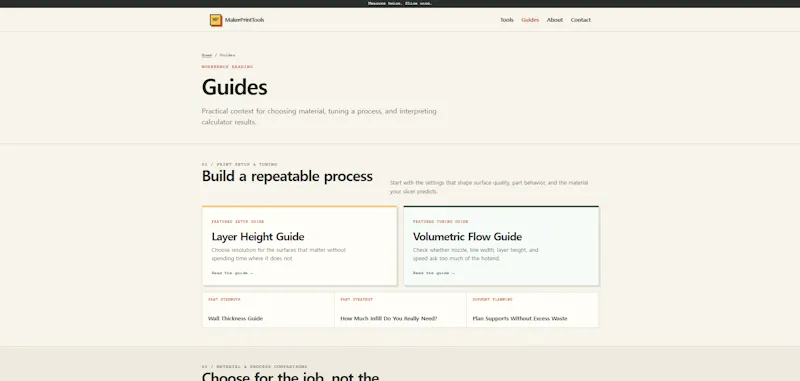Click the Volumetric Flow card description text
The image size is (800, 381).
(476, 255)
